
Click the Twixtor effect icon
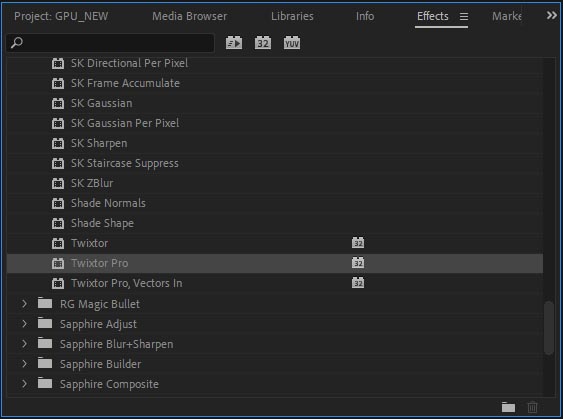[x=58, y=243]
